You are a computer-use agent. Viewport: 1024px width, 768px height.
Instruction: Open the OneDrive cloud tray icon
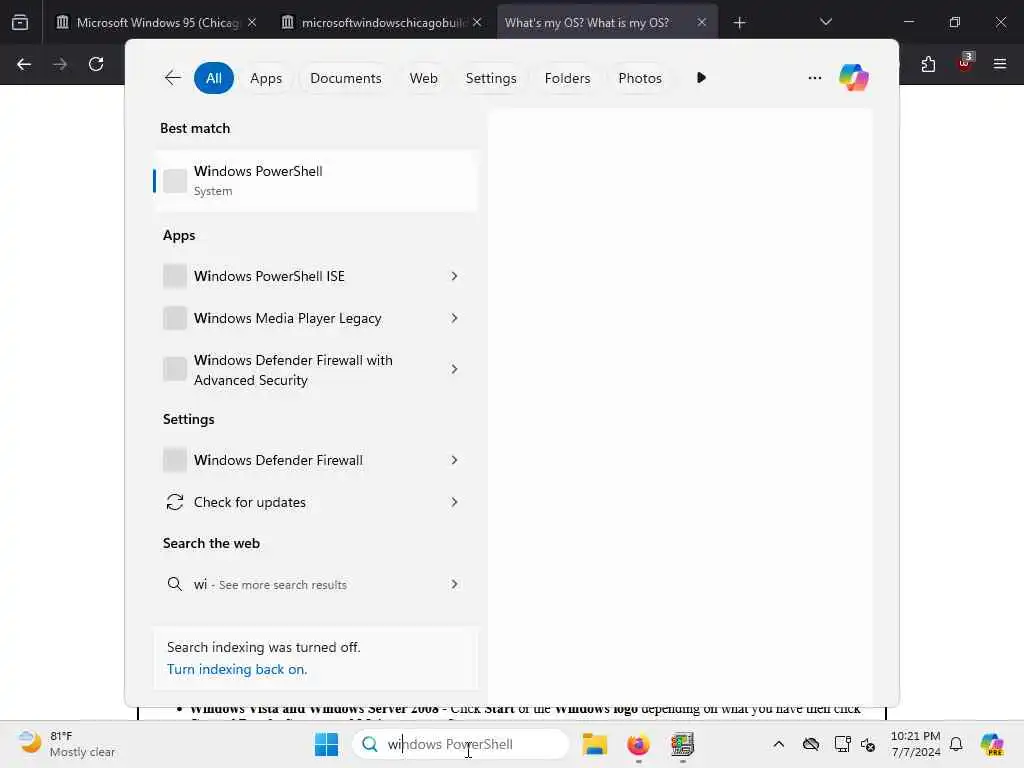point(810,744)
